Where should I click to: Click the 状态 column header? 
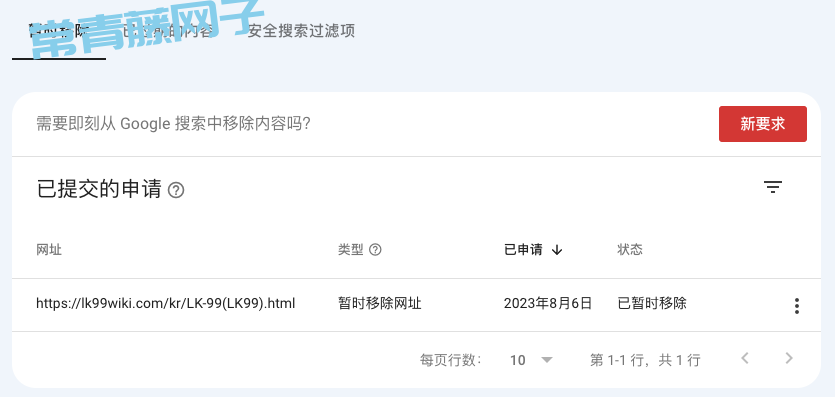point(630,250)
